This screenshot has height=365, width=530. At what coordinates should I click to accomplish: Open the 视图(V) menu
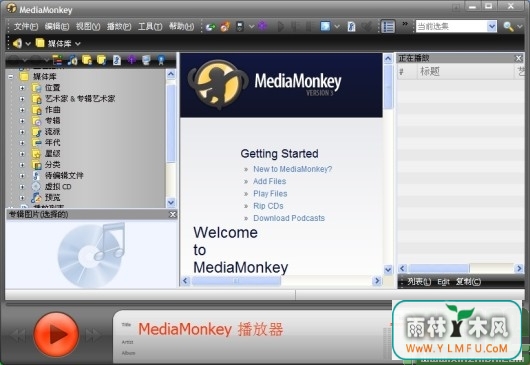point(88,26)
